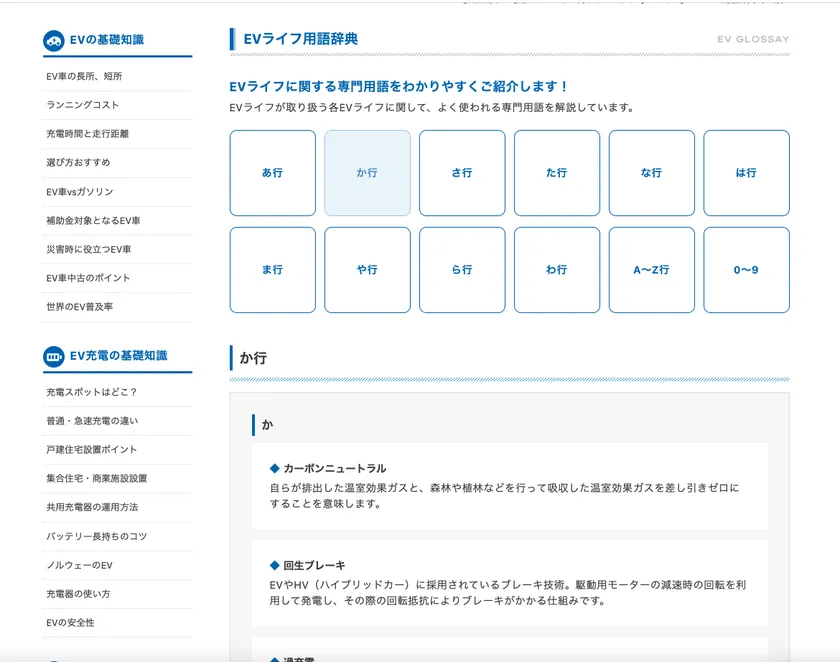This screenshot has height=662, width=840.
Task: Open the 0〜9 glossary section
Action: pos(746,270)
